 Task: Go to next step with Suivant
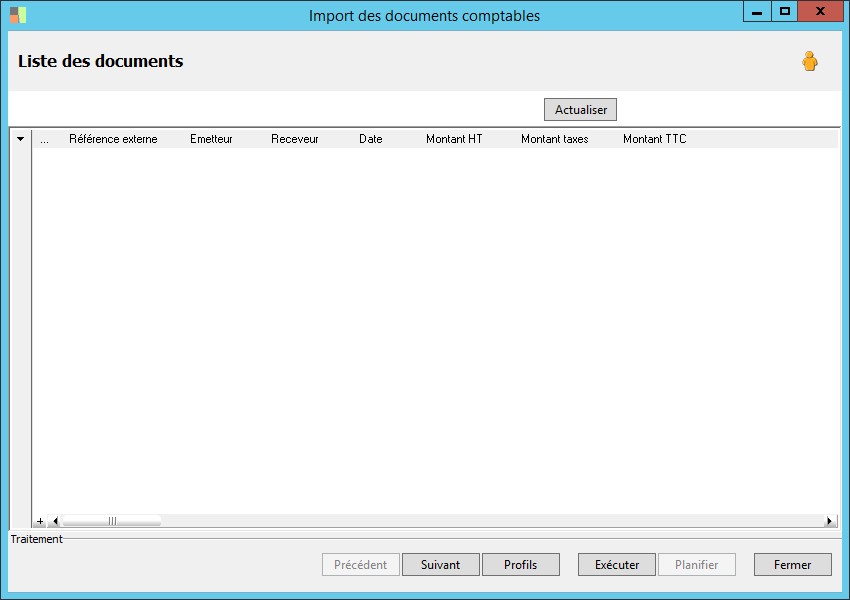[x=441, y=565]
